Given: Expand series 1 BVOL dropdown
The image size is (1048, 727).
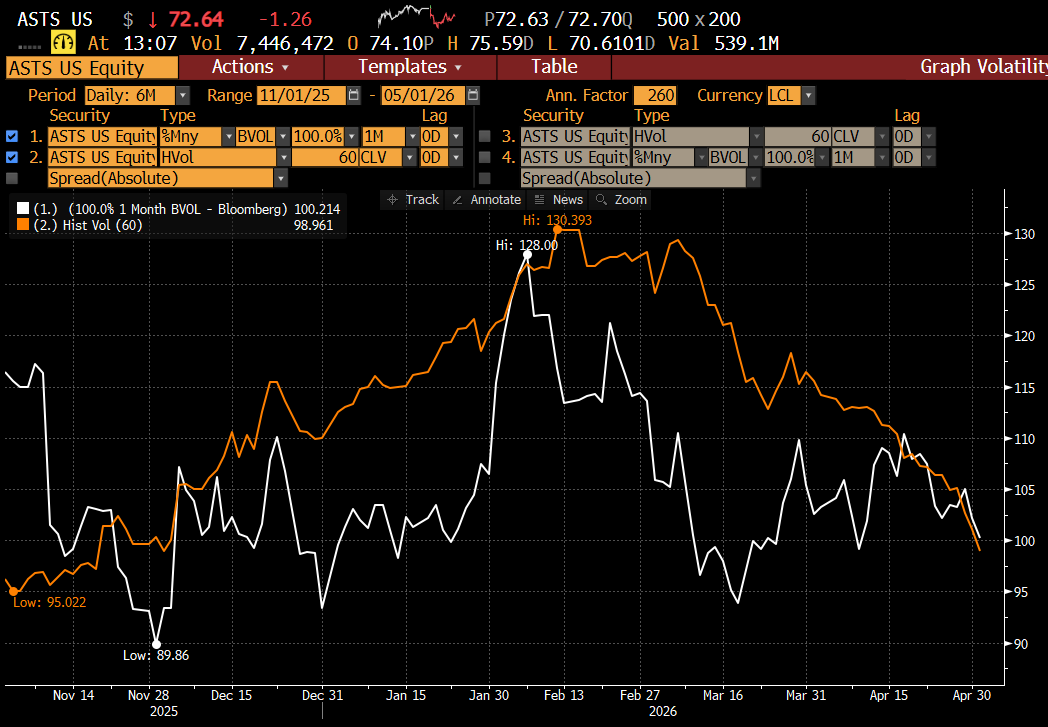Looking at the screenshot, I should 283,136.
